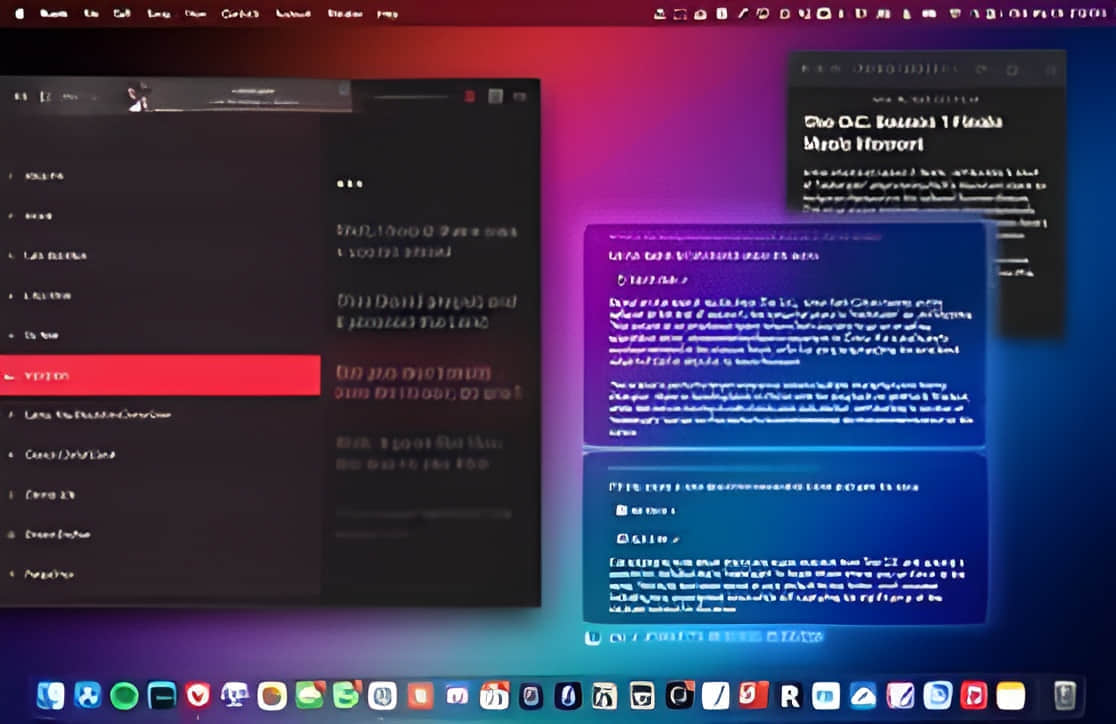This screenshot has width=1116, height=724.
Task: Open the Apple menu
Action: pyautogui.click(x=18, y=14)
